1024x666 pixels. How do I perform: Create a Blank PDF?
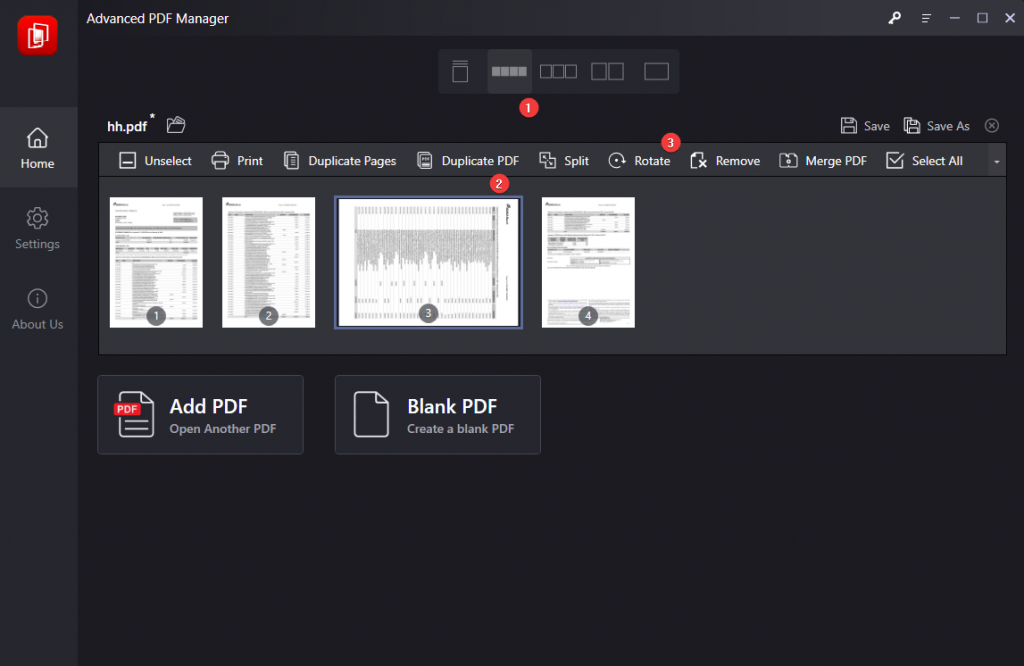coord(437,414)
